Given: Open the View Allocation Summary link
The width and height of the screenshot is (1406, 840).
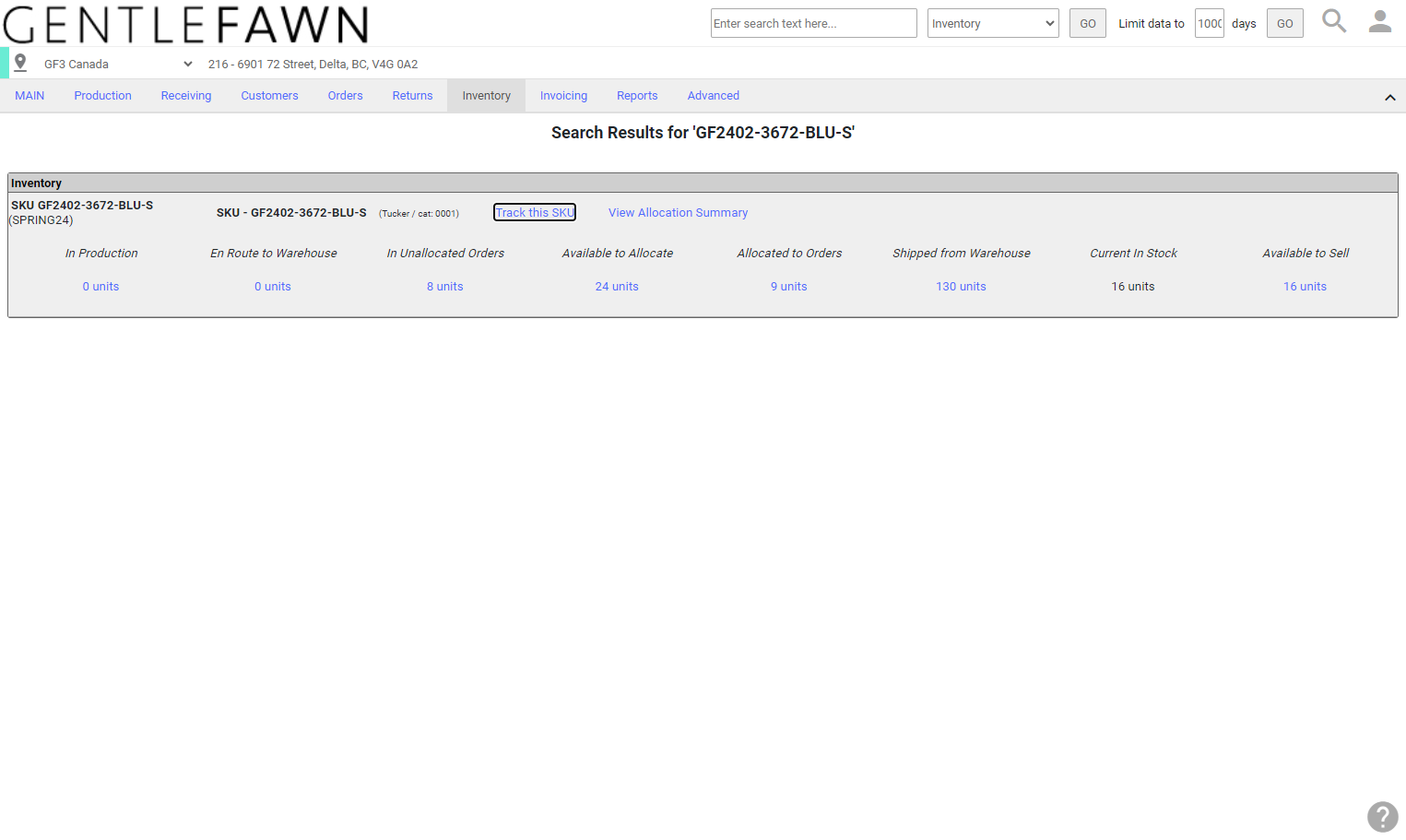Looking at the screenshot, I should (678, 213).
